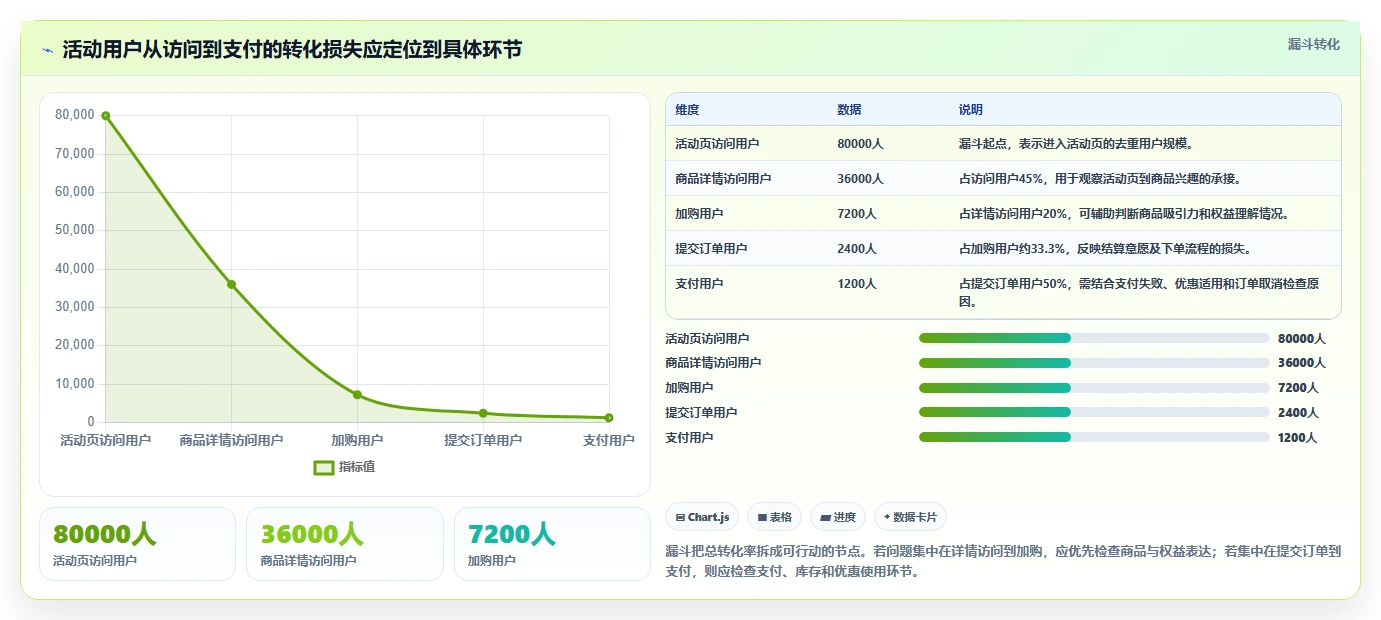Click the chart point for 提交订单用户
The height and width of the screenshot is (620, 1381).
483,413
